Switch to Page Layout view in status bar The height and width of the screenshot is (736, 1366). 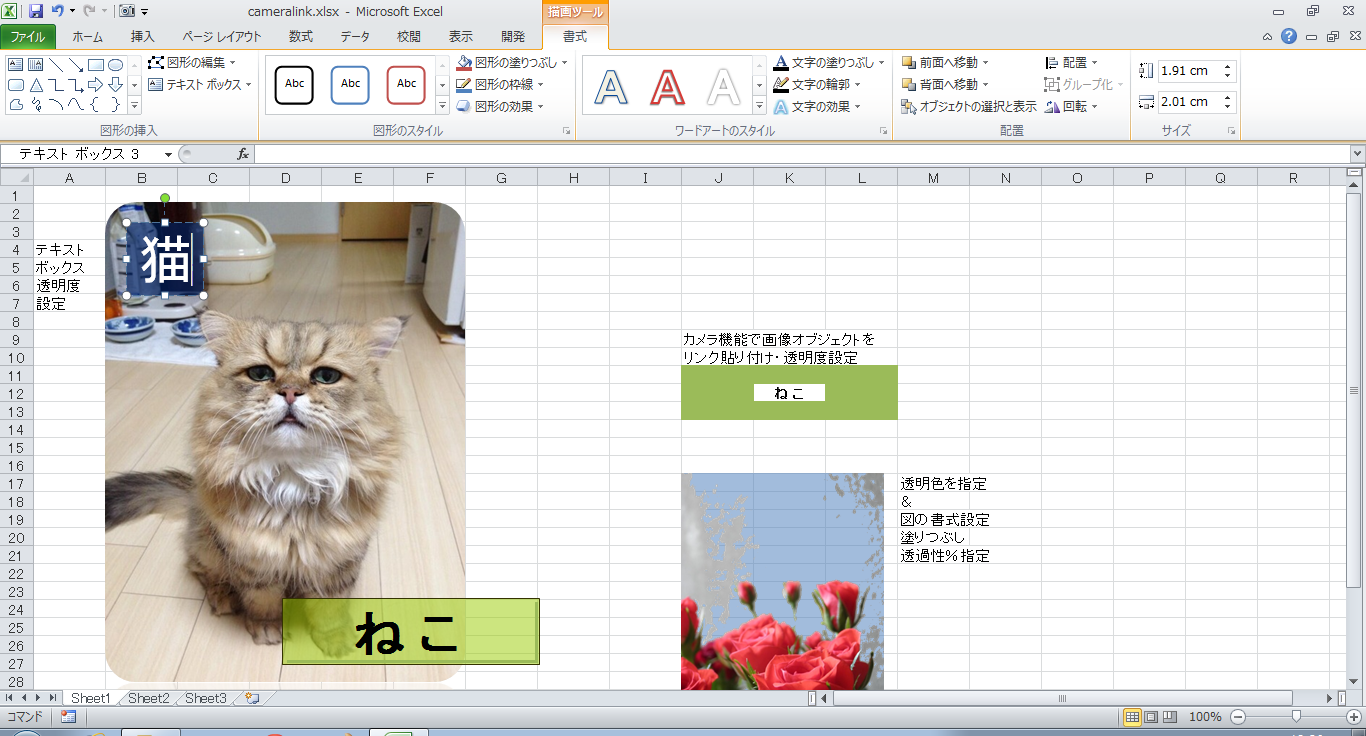(x=1151, y=717)
